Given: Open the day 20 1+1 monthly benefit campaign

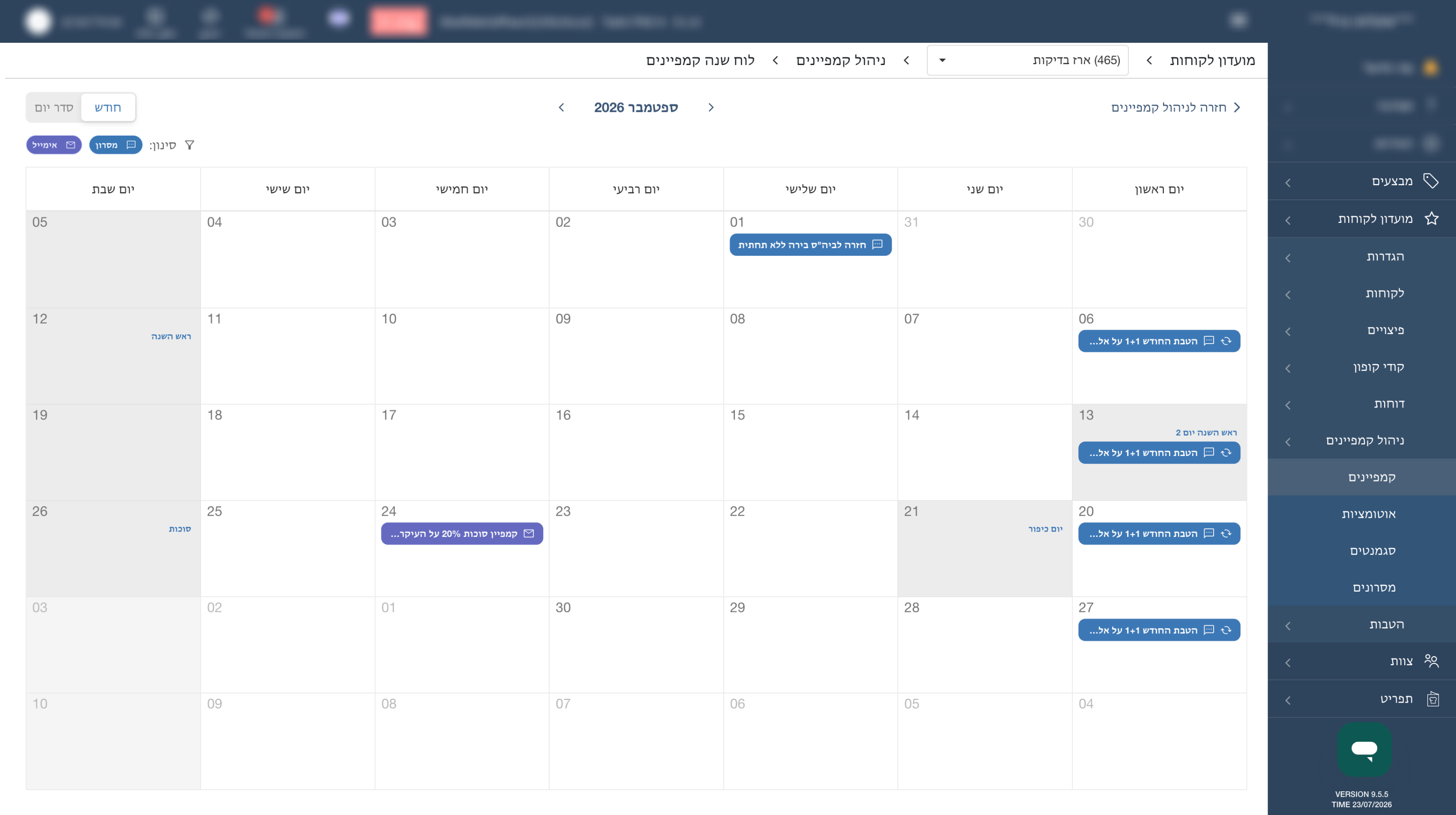Looking at the screenshot, I should 1159,533.
